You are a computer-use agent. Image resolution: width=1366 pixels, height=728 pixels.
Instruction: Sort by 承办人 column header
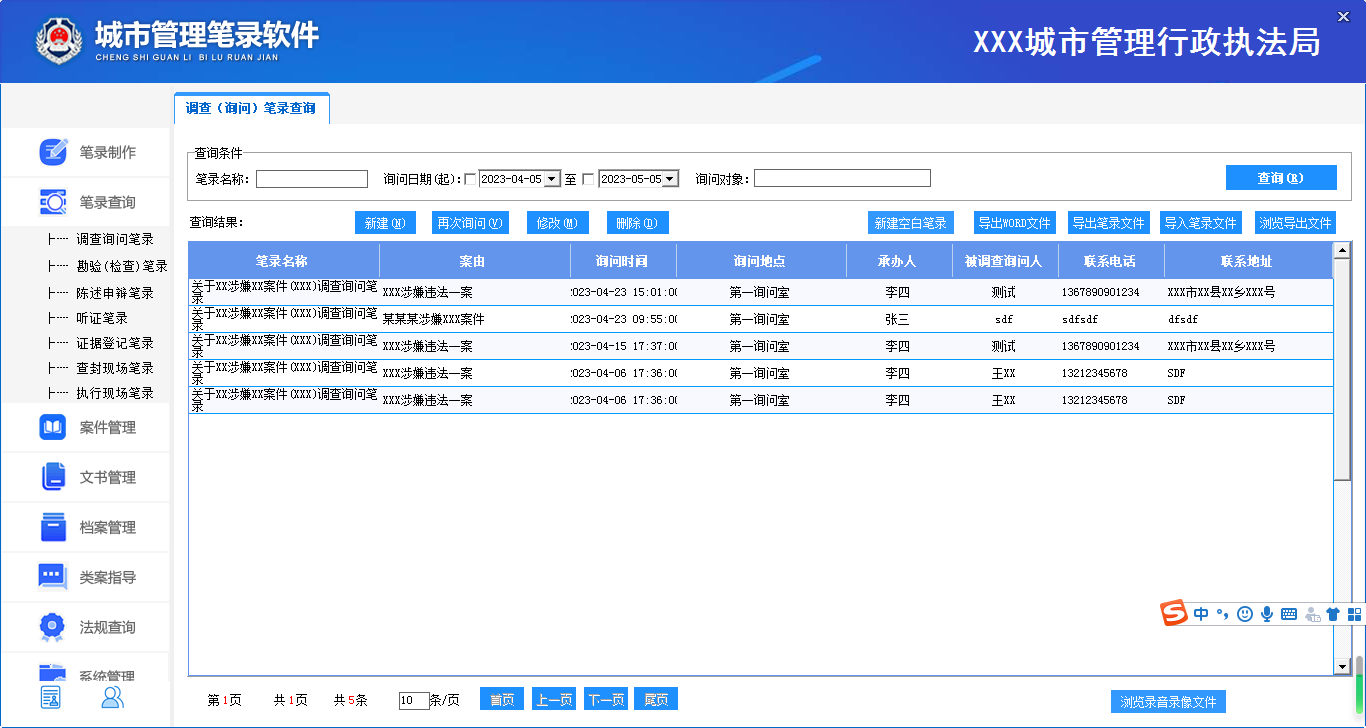pos(897,261)
